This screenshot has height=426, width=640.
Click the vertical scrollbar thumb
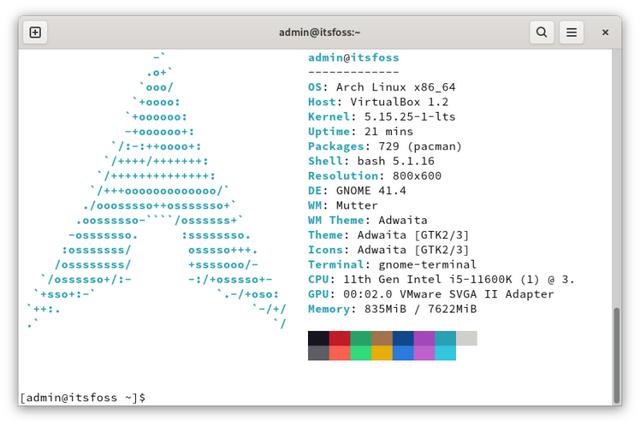tap(616, 356)
